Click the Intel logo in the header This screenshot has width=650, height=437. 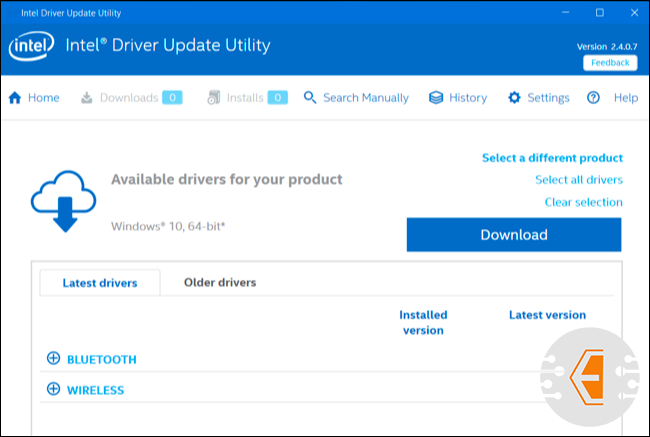pyautogui.click(x=32, y=46)
